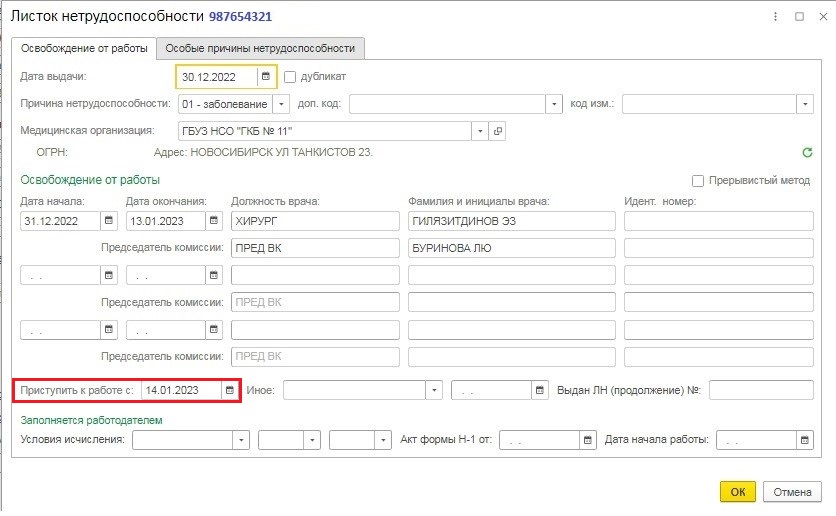The image size is (836, 516).
Task: Click the first-row ПРЕД ВК chairman field
Action: [x=315, y=248]
